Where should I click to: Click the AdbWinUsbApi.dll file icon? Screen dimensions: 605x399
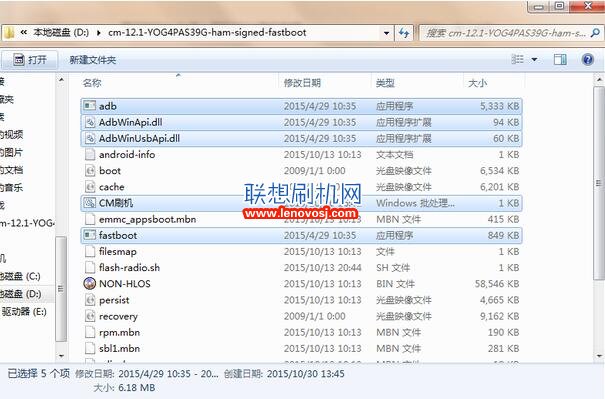90,139
